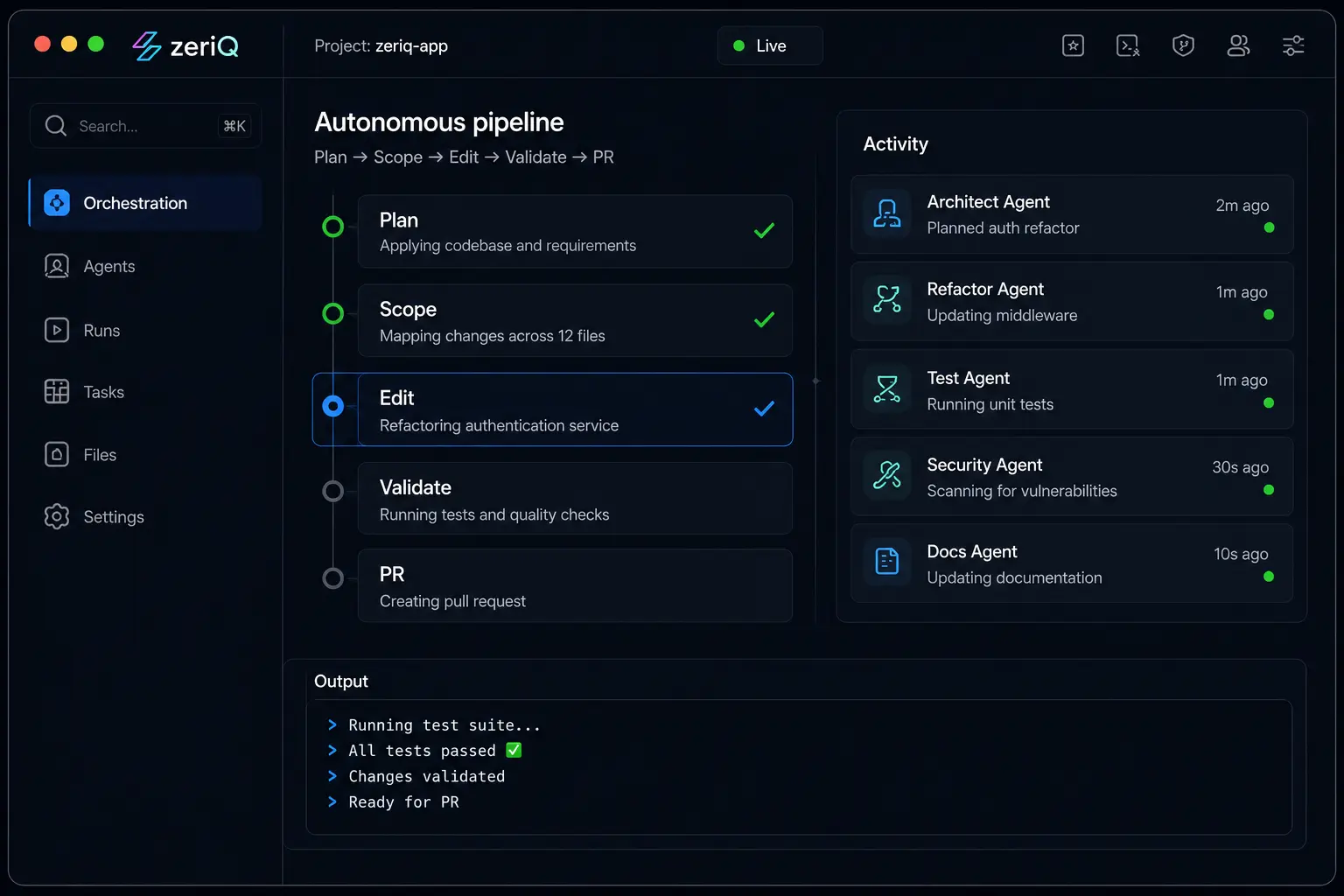
Task: Click the Test Agent icon
Action: [887, 388]
